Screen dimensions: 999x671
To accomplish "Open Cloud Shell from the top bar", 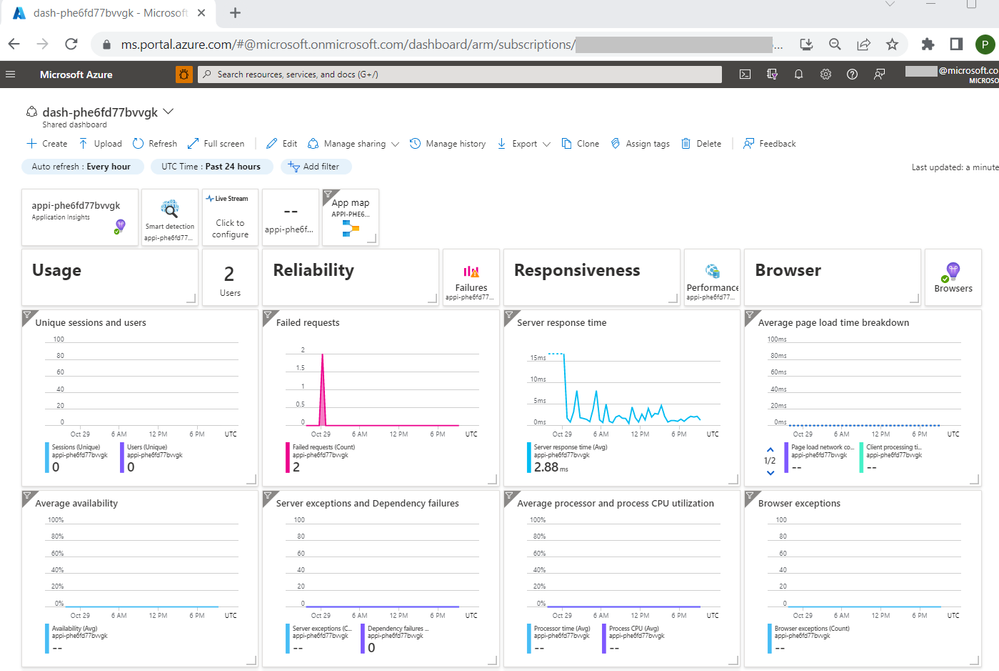I will [745, 75].
